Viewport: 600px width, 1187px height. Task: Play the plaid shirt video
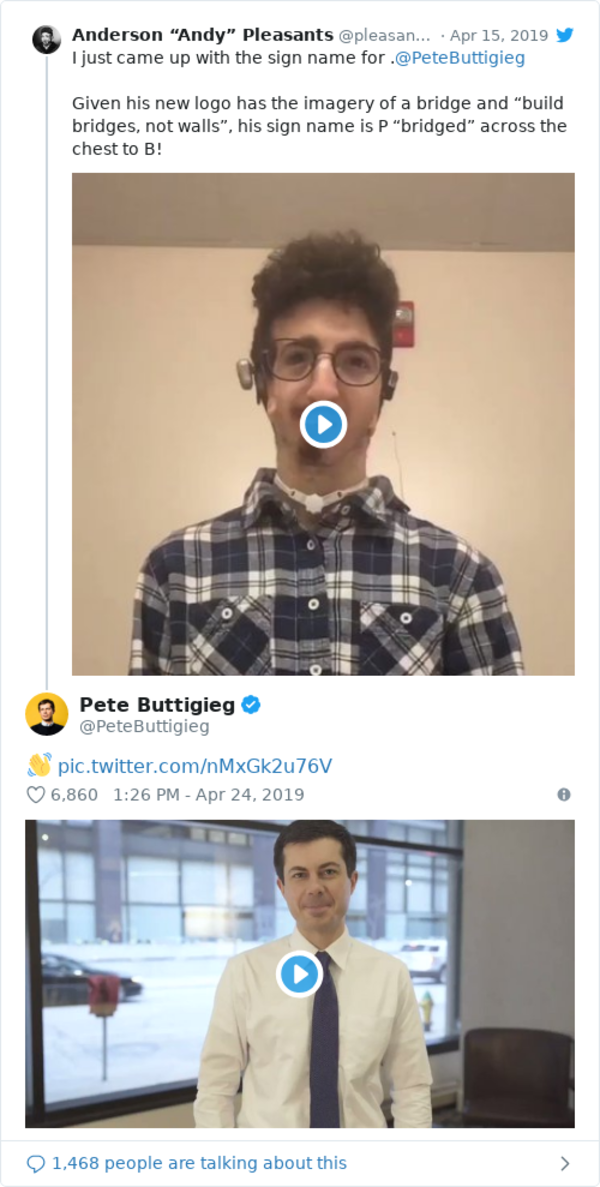(323, 425)
